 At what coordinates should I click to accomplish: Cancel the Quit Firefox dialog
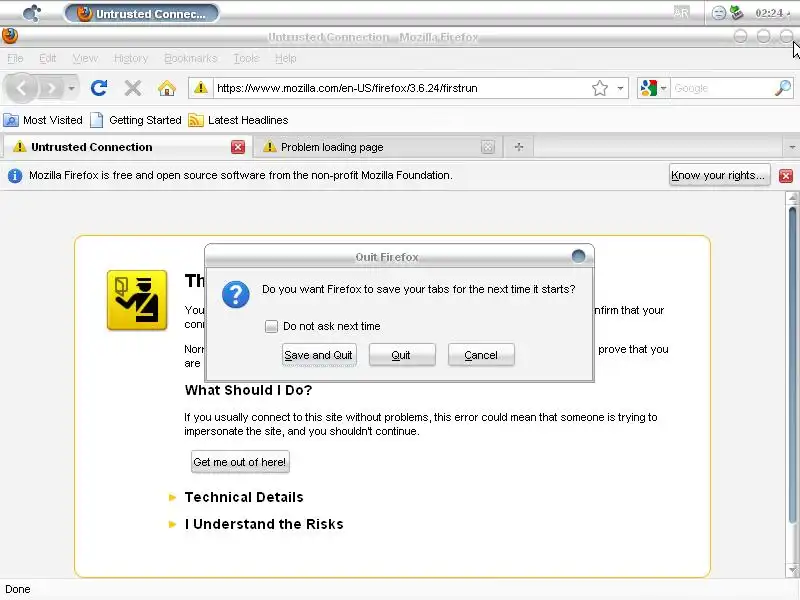point(481,355)
